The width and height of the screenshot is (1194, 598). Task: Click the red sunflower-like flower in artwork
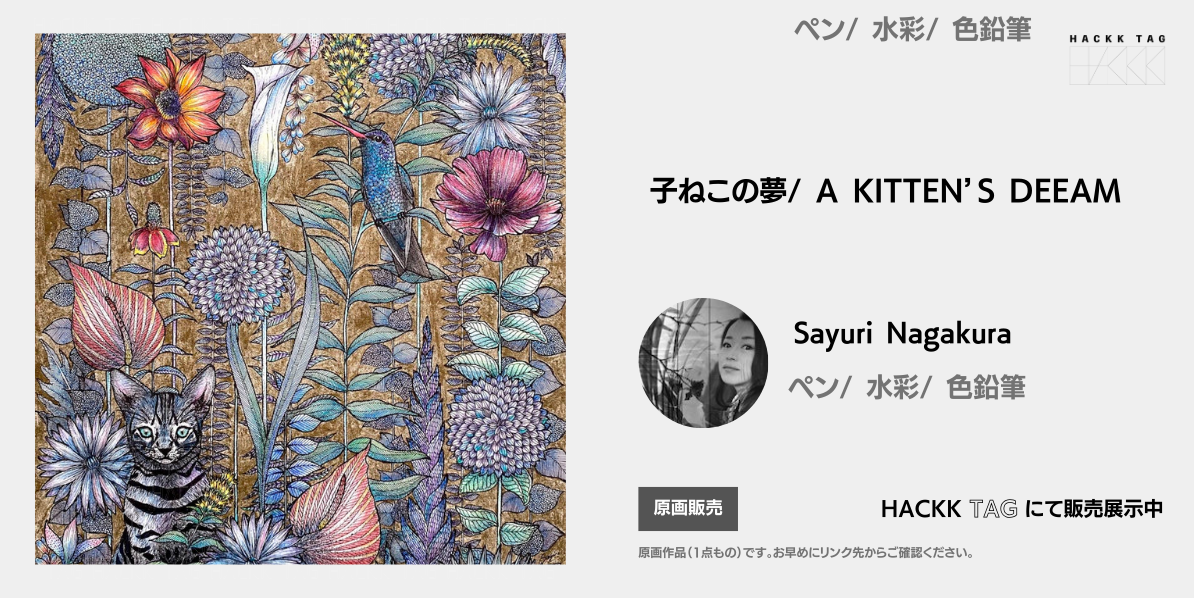pyautogui.click(x=169, y=101)
